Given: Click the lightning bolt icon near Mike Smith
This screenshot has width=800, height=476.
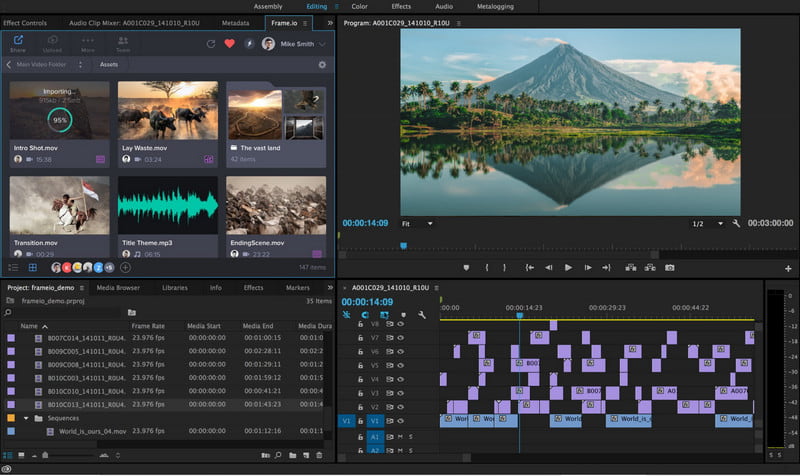Looking at the screenshot, I should tap(249, 44).
